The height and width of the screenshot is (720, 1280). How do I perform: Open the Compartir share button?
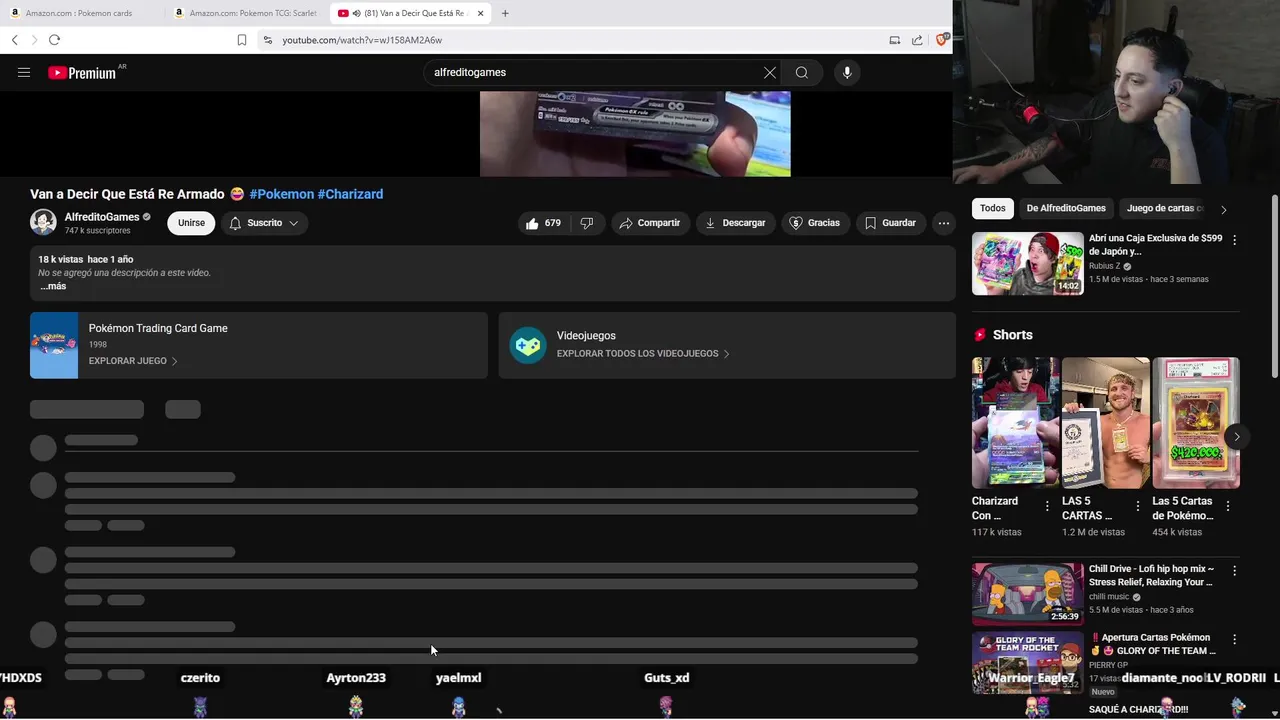[650, 223]
